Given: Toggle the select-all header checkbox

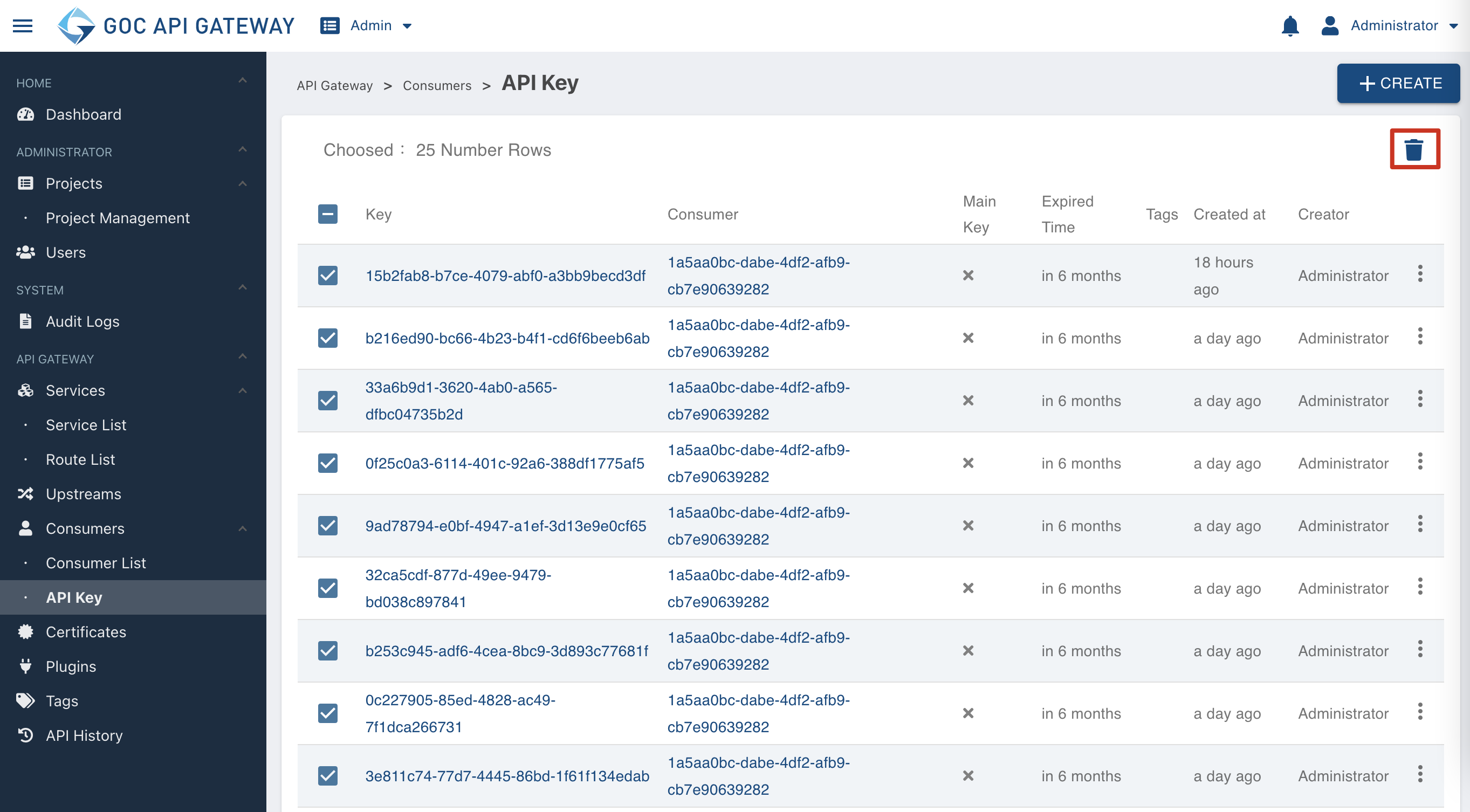Looking at the screenshot, I should click(x=327, y=215).
